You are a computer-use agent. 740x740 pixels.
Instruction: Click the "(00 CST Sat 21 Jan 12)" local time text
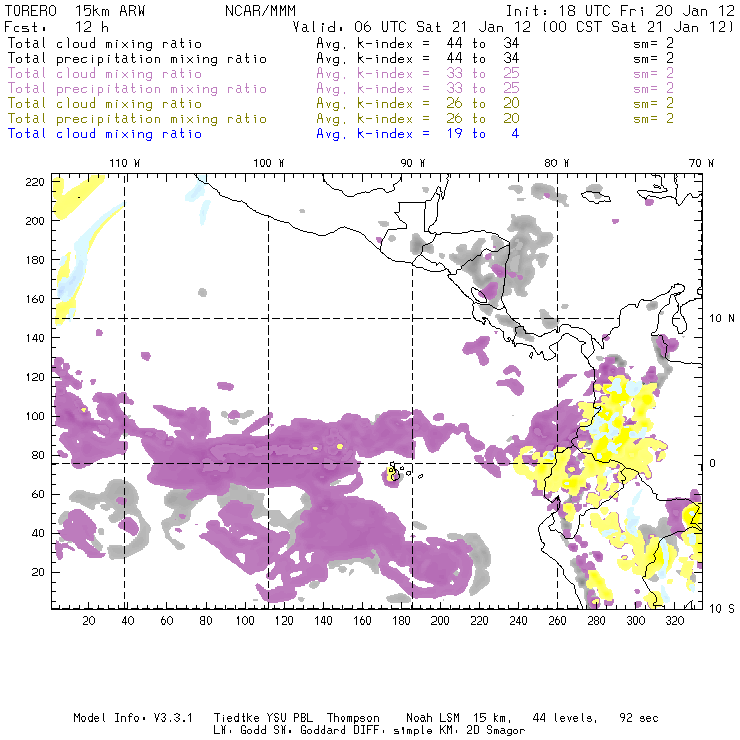[x=637, y=27]
